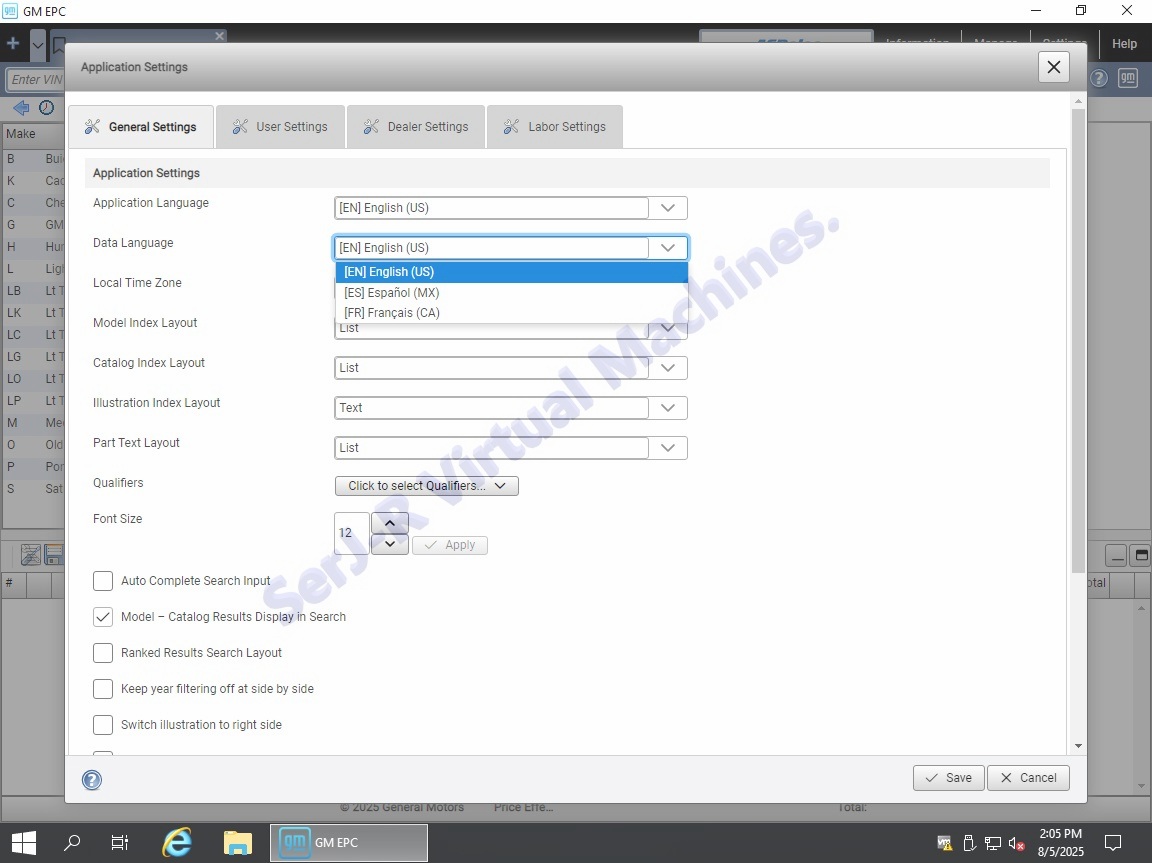This screenshot has width=1152, height=863.
Task: Click the network tray icon
Action: click(993, 843)
